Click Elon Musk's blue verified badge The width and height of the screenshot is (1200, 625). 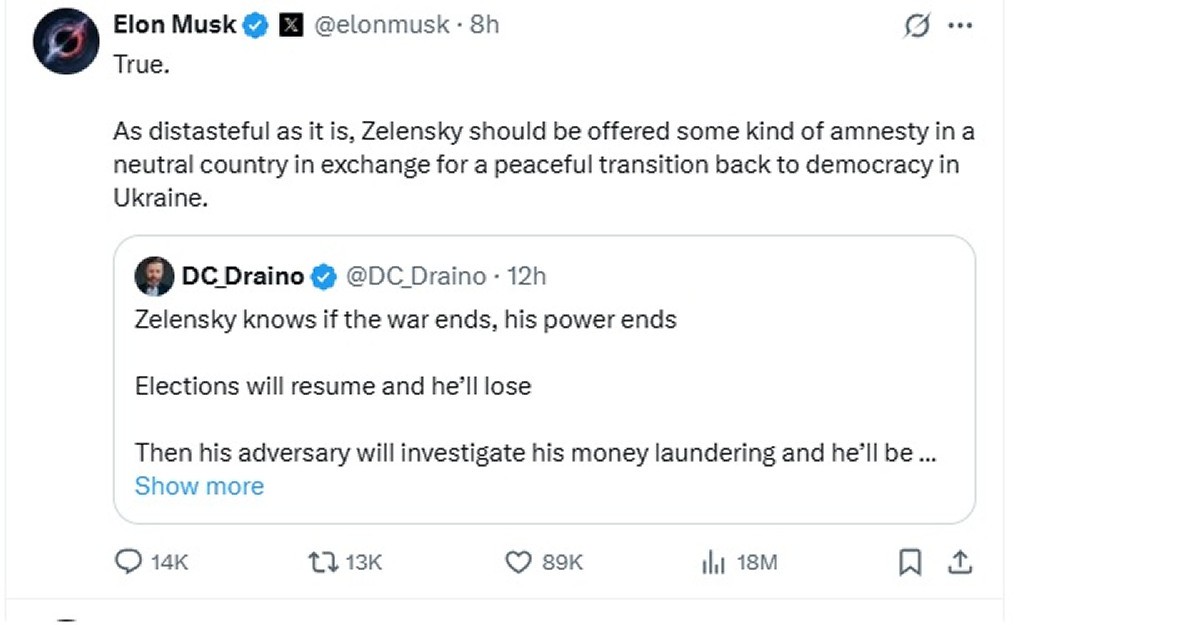[x=256, y=26]
